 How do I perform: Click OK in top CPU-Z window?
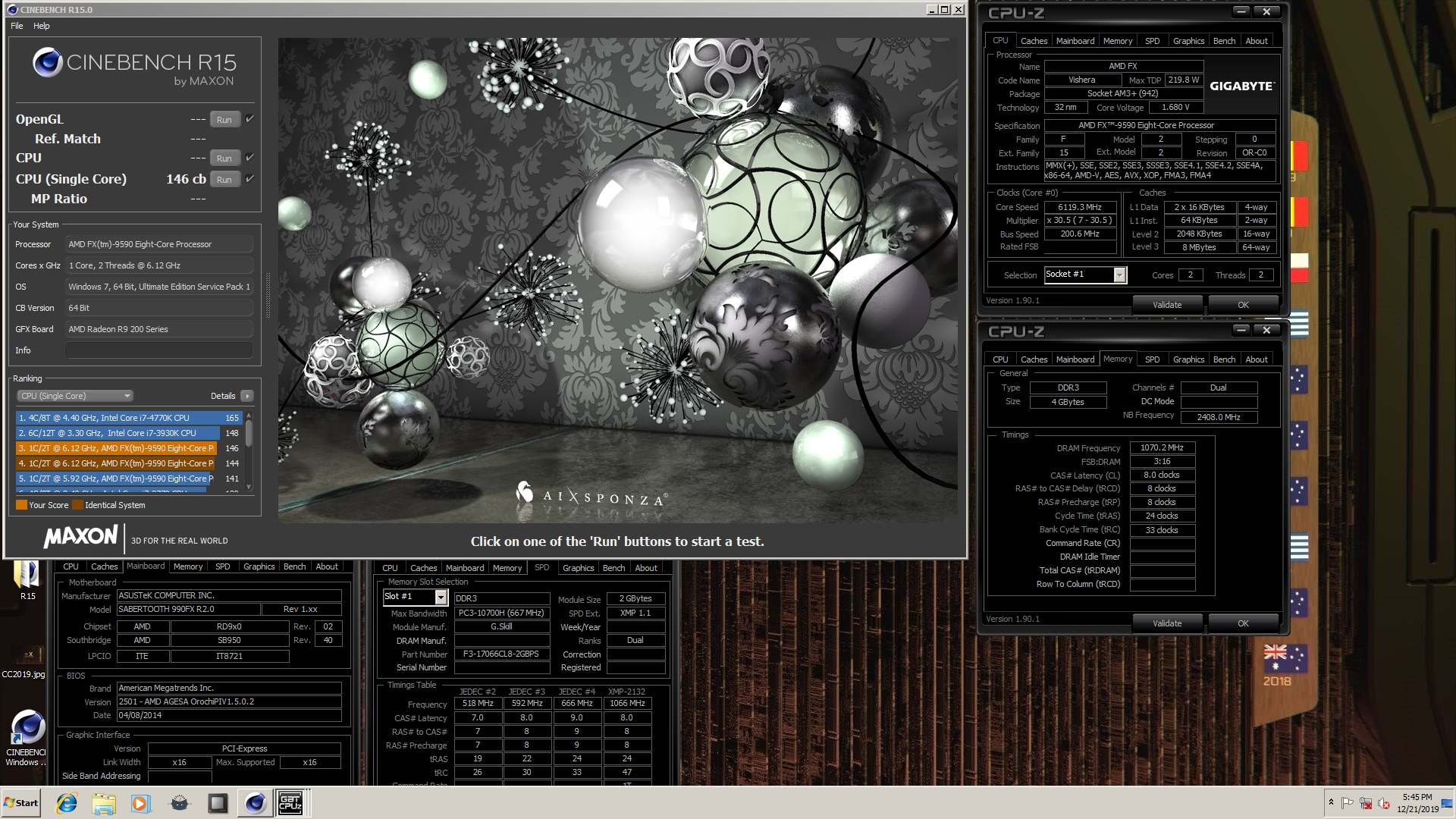point(1243,305)
